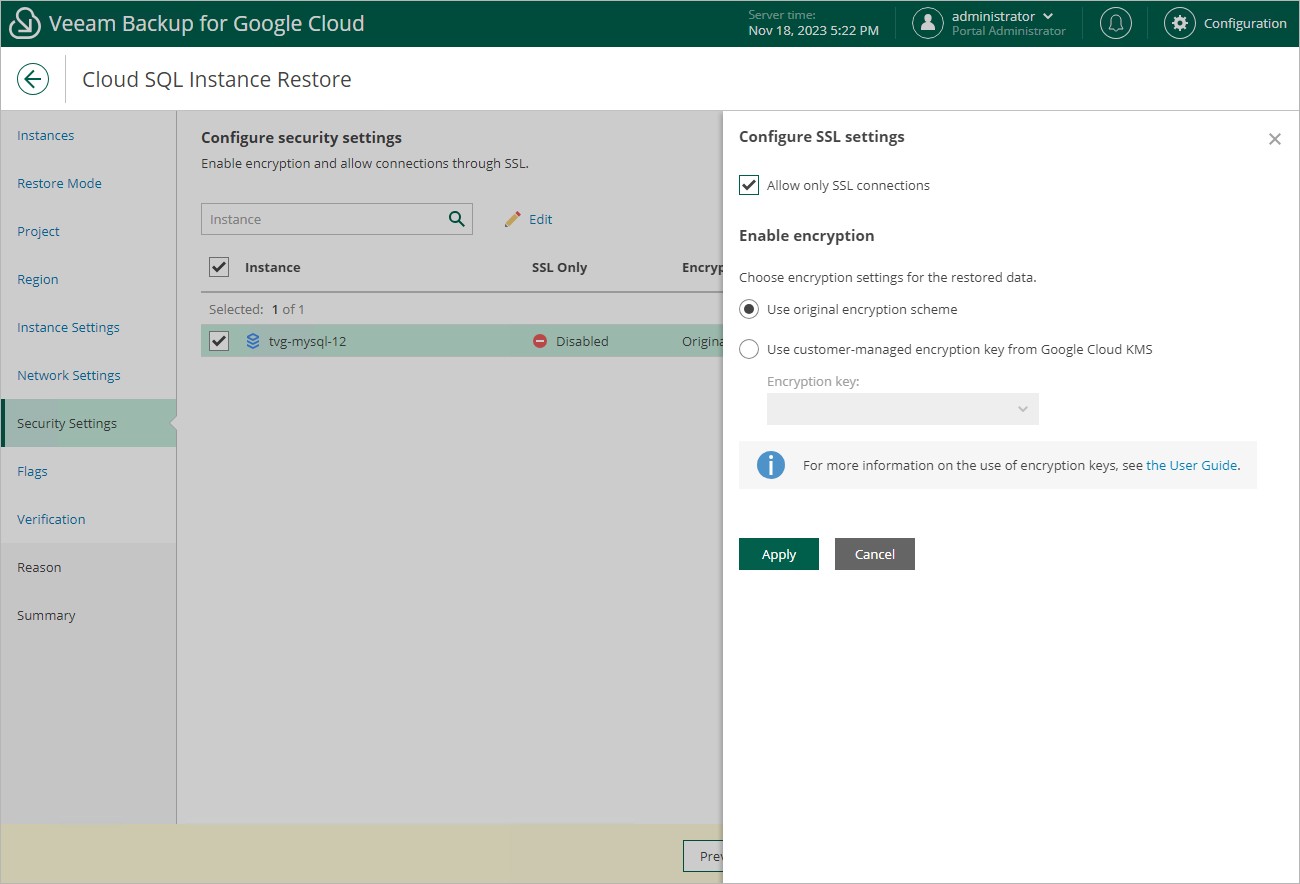Open the notifications bell
Image resolution: width=1300 pixels, height=884 pixels.
pos(1116,23)
